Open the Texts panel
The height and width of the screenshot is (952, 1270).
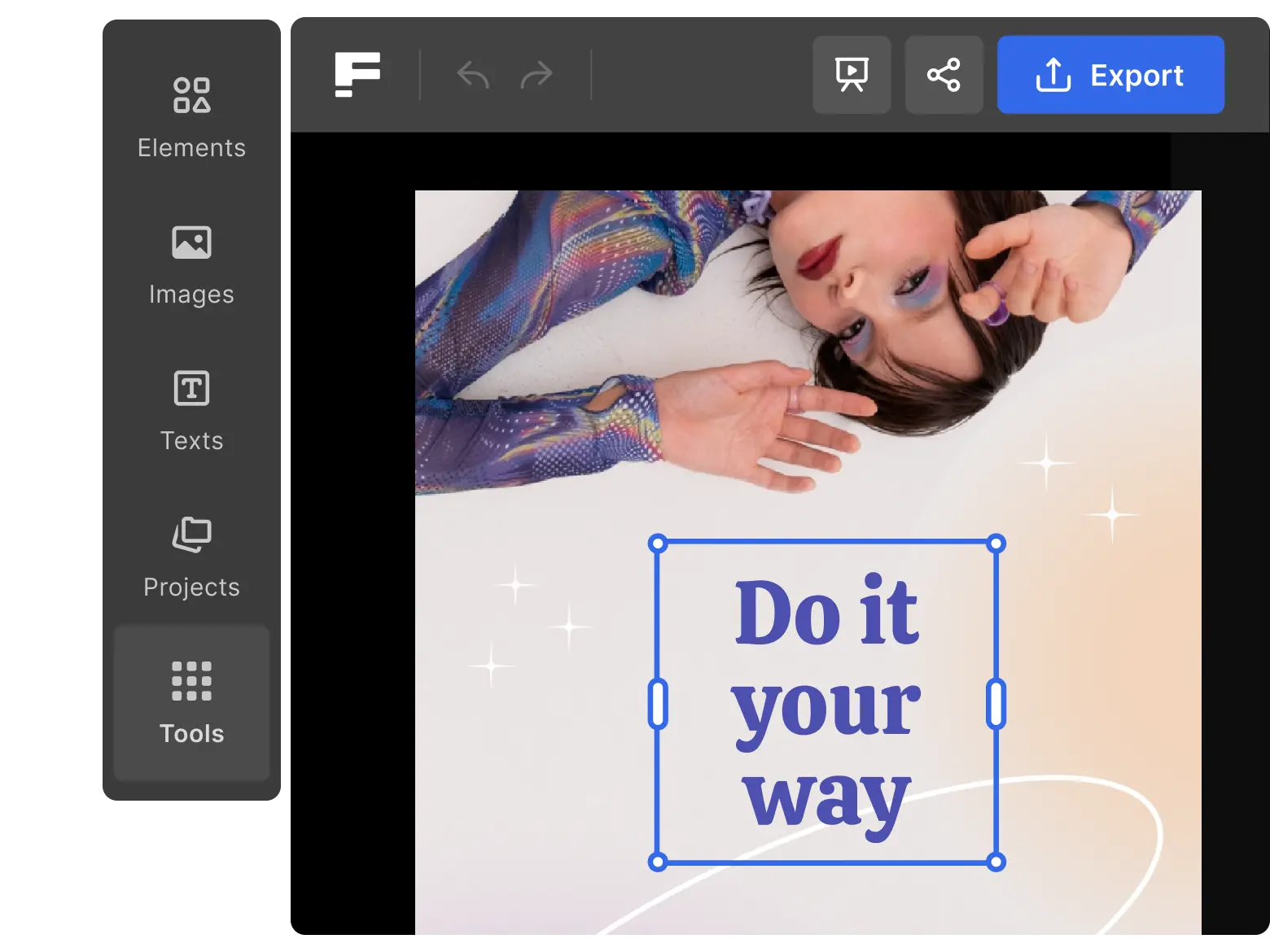point(191,411)
